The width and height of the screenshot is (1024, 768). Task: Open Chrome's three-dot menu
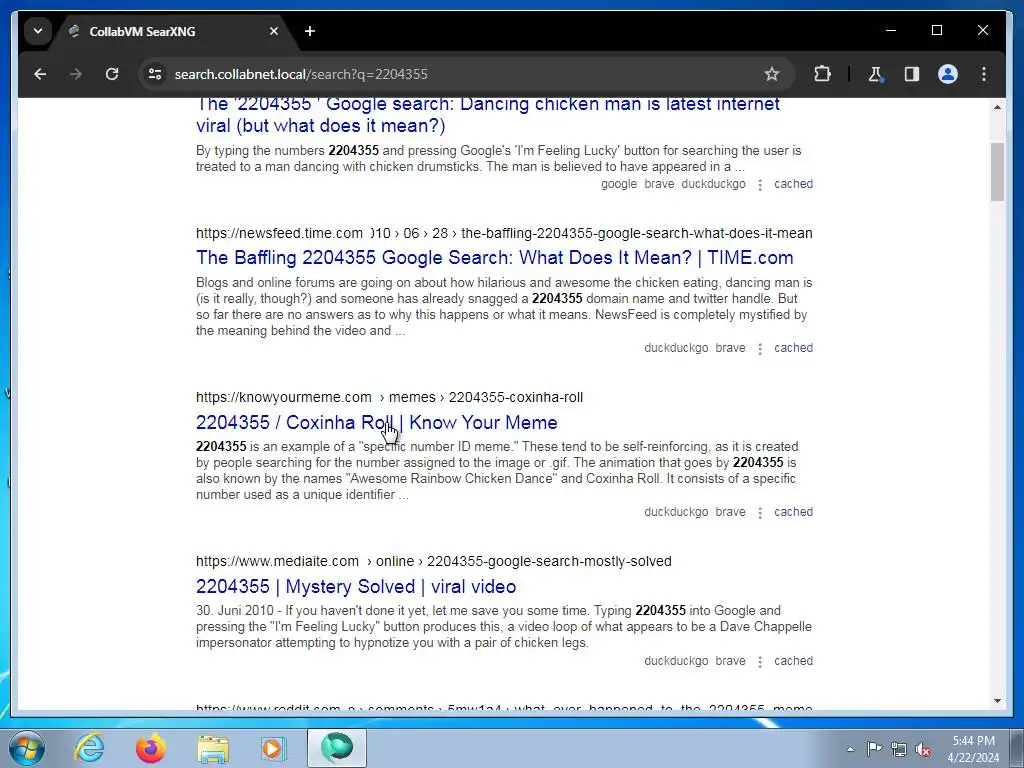pos(984,74)
